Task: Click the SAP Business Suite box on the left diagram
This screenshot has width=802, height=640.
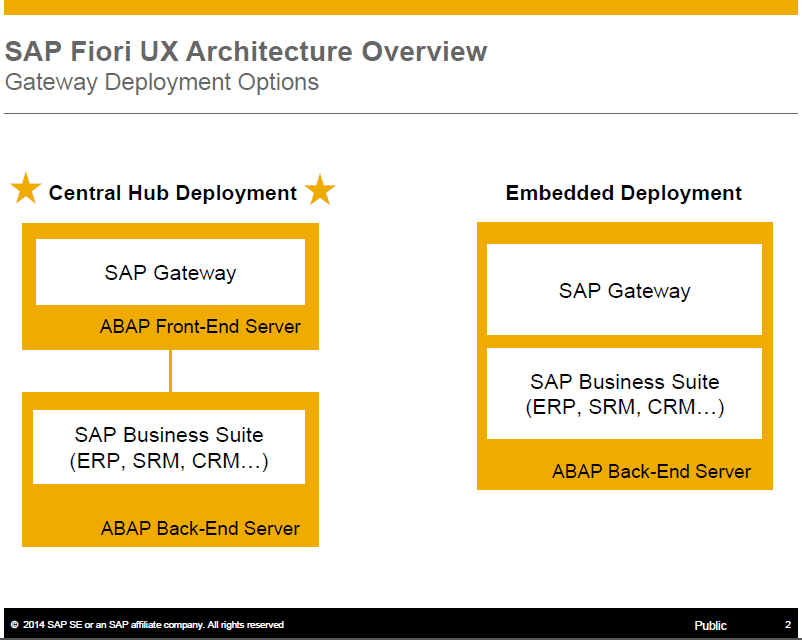Action: point(168,445)
